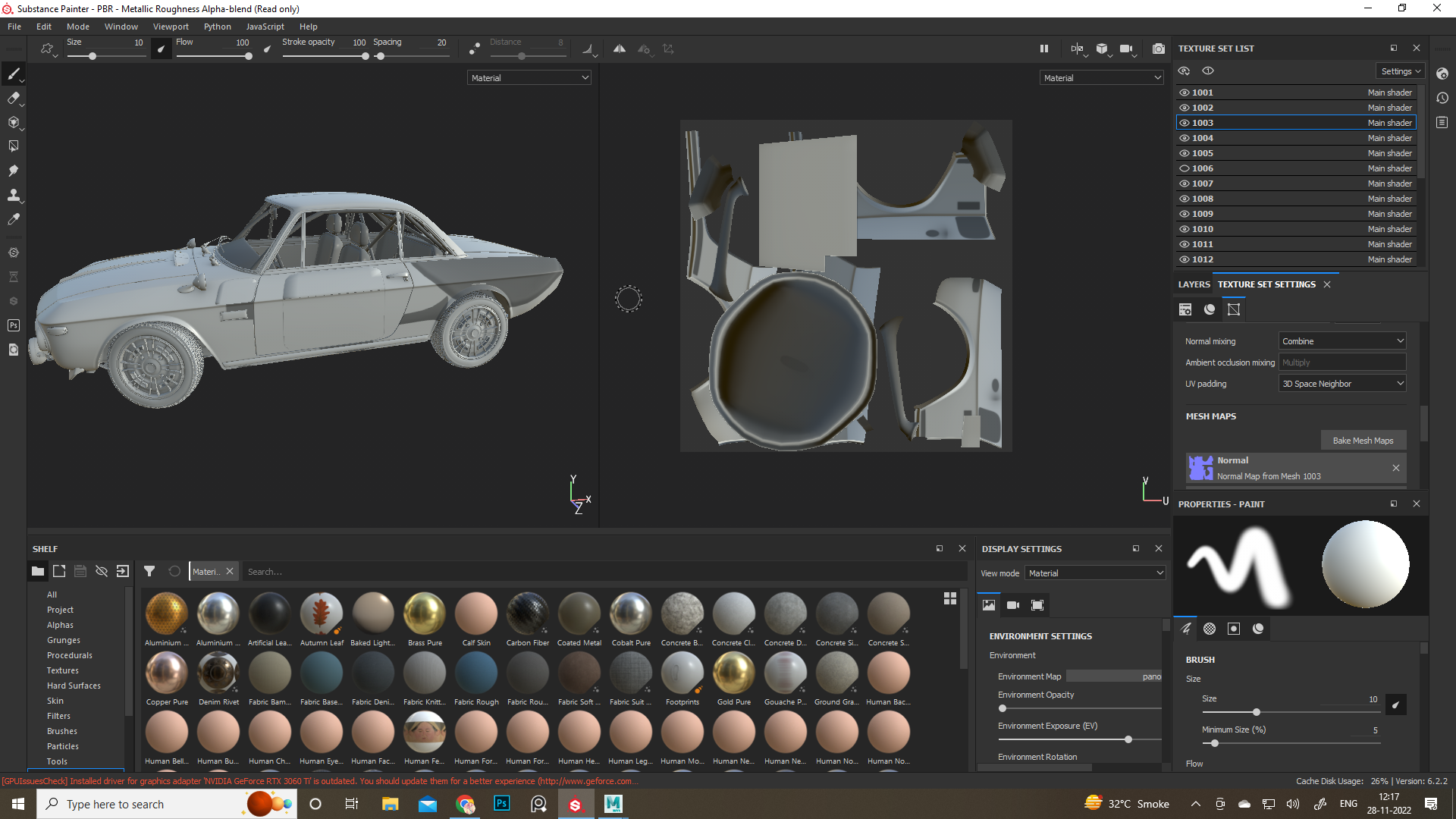Open the viewport settings tab in Display Settings
Screen dimensions: 1456x819
tap(1037, 605)
